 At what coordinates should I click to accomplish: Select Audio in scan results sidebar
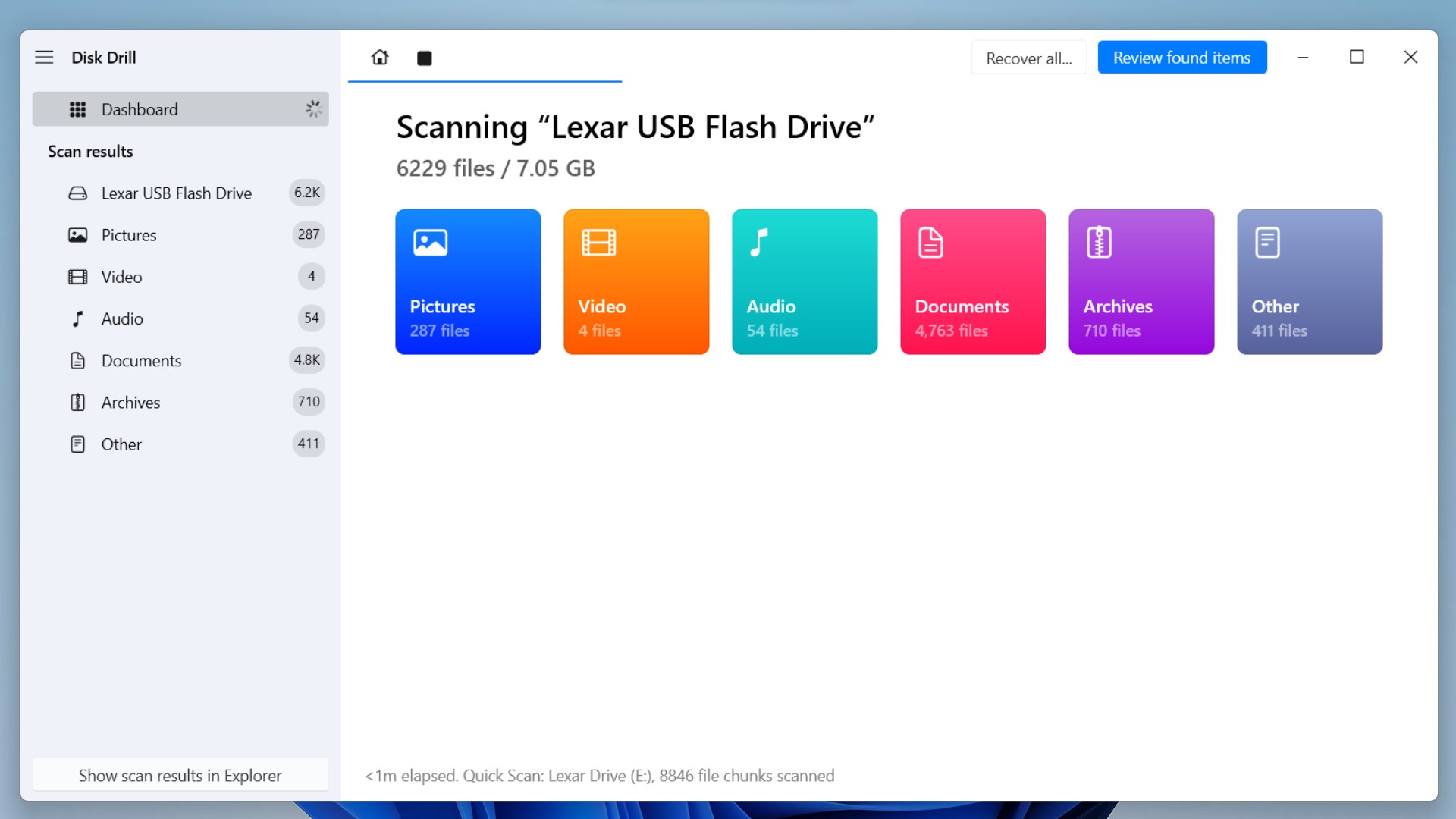pyautogui.click(x=121, y=318)
